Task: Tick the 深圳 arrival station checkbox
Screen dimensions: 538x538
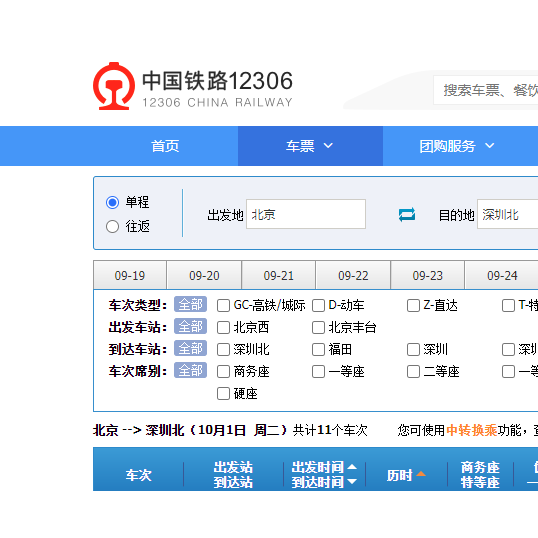Action: click(413, 350)
